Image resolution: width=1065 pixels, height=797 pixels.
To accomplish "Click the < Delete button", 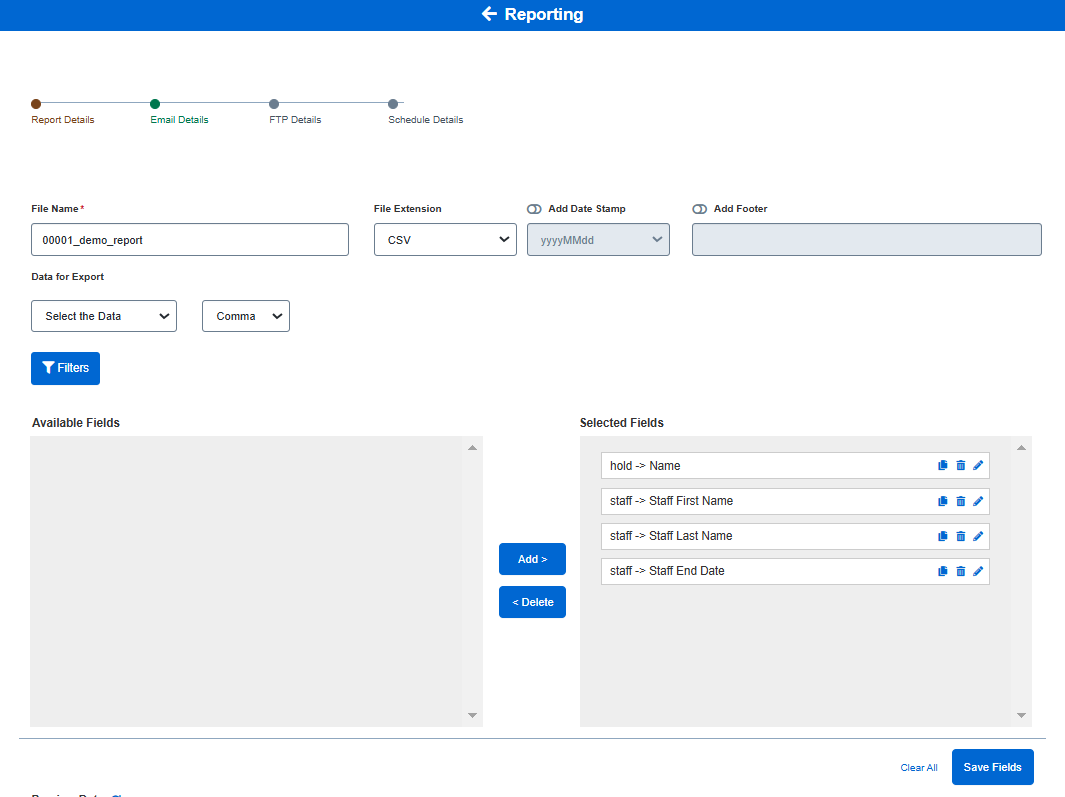I will coord(532,602).
